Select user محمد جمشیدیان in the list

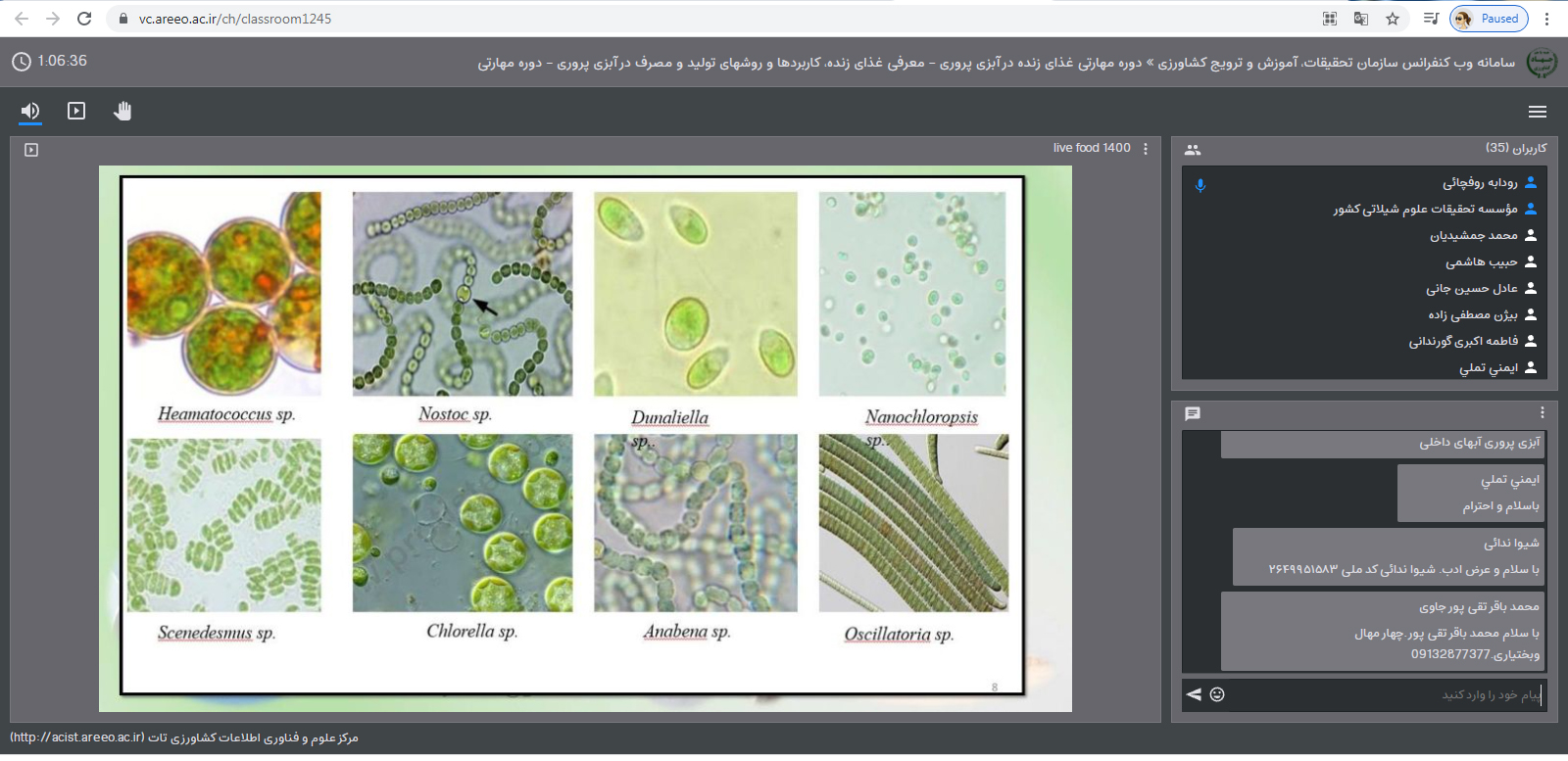[1473, 235]
